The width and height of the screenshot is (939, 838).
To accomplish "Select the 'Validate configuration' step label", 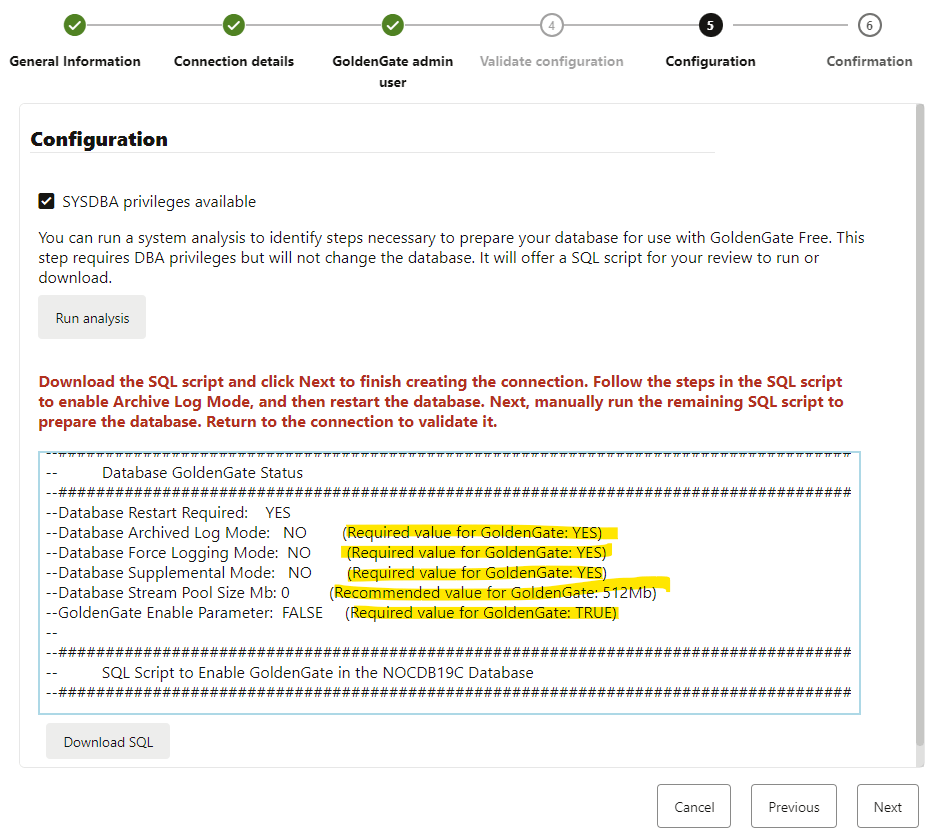I will tap(551, 61).
